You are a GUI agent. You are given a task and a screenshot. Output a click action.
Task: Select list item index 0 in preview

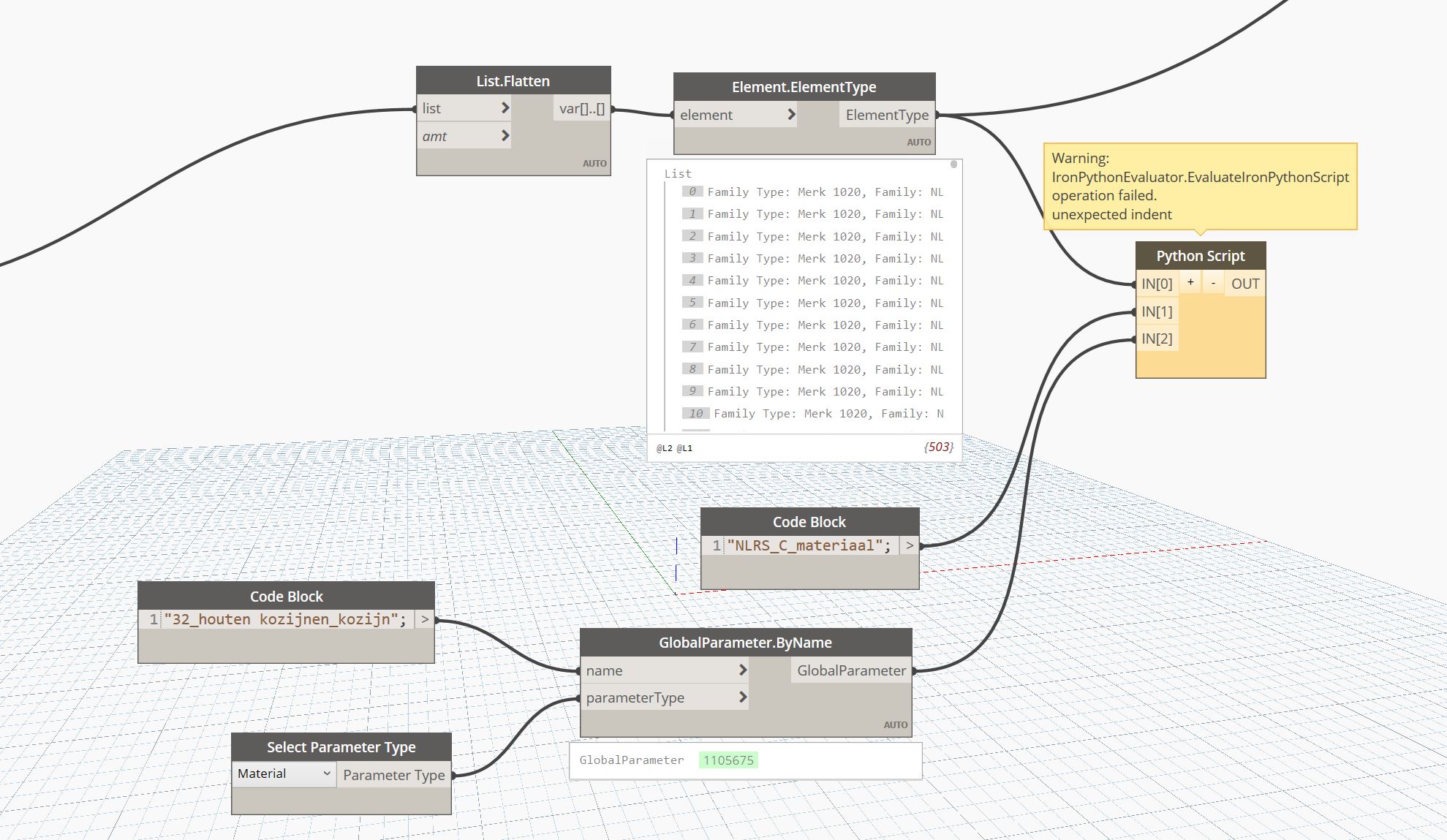click(x=814, y=192)
